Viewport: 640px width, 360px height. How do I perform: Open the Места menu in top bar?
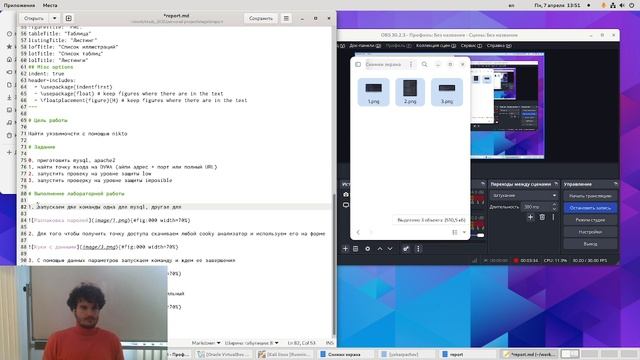pos(50,5)
